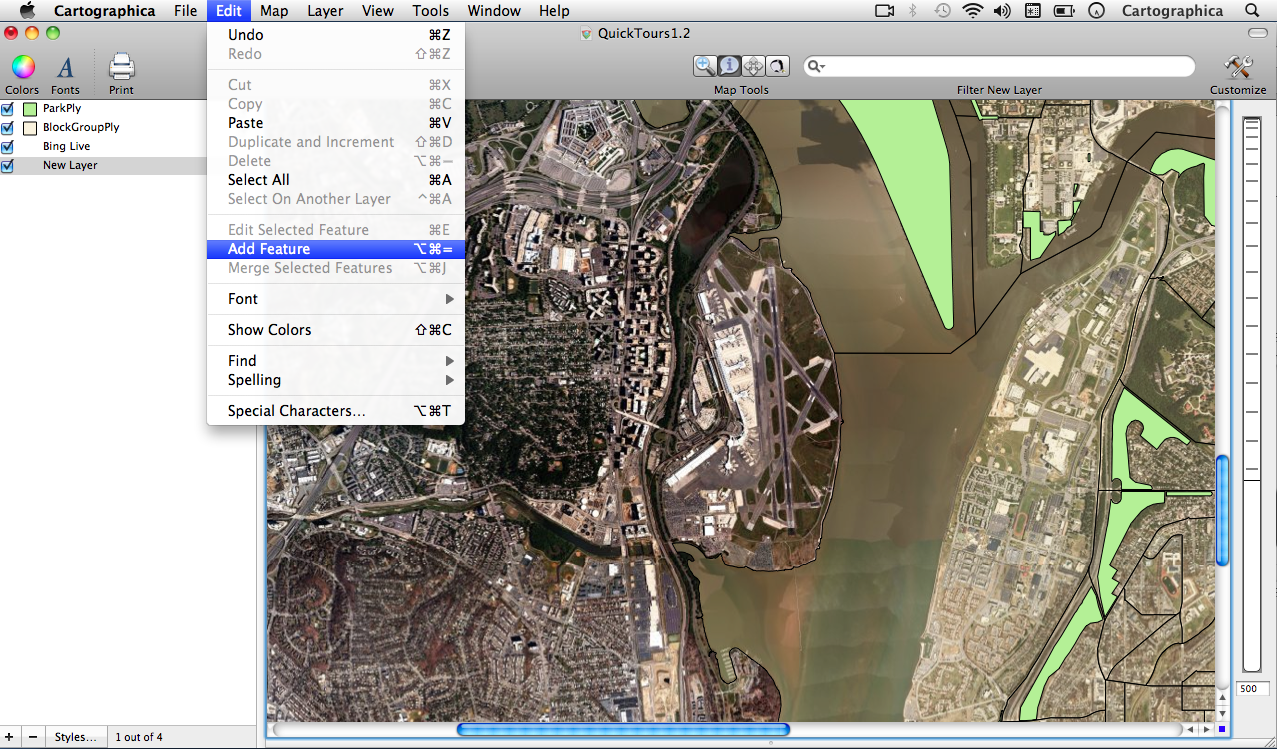This screenshot has height=749, width=1277.
Task: Pick the lasso selection map tool
Action: [777, 66]
